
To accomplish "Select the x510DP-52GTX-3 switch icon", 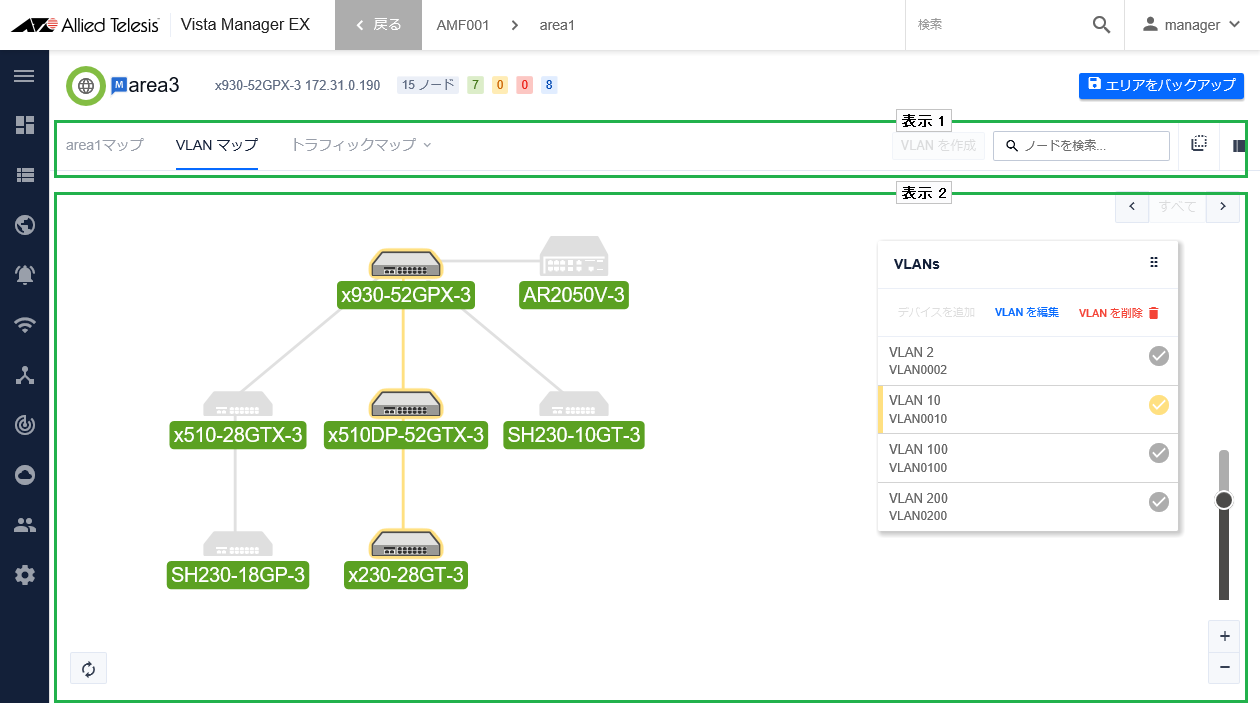I will (x=405, y=404).
